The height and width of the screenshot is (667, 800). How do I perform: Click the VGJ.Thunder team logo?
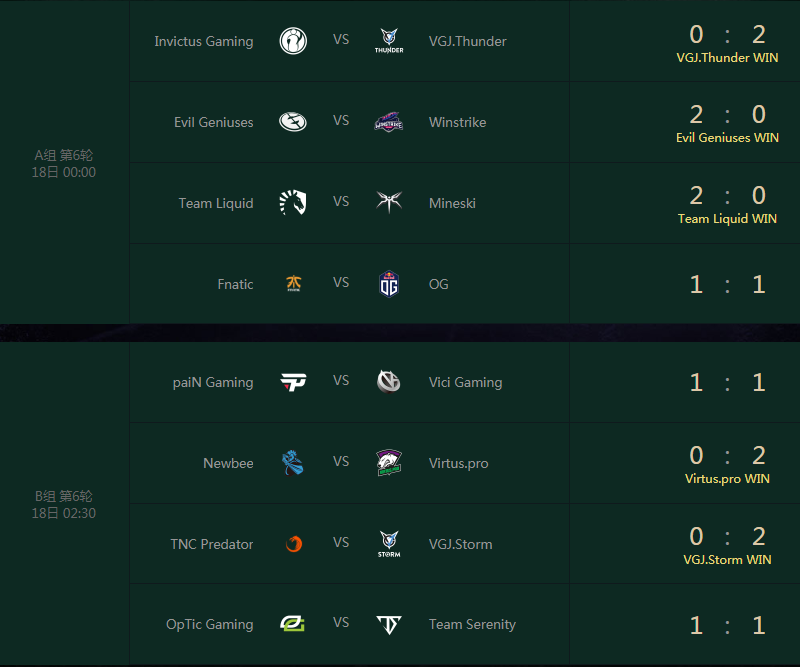point(389,41)
